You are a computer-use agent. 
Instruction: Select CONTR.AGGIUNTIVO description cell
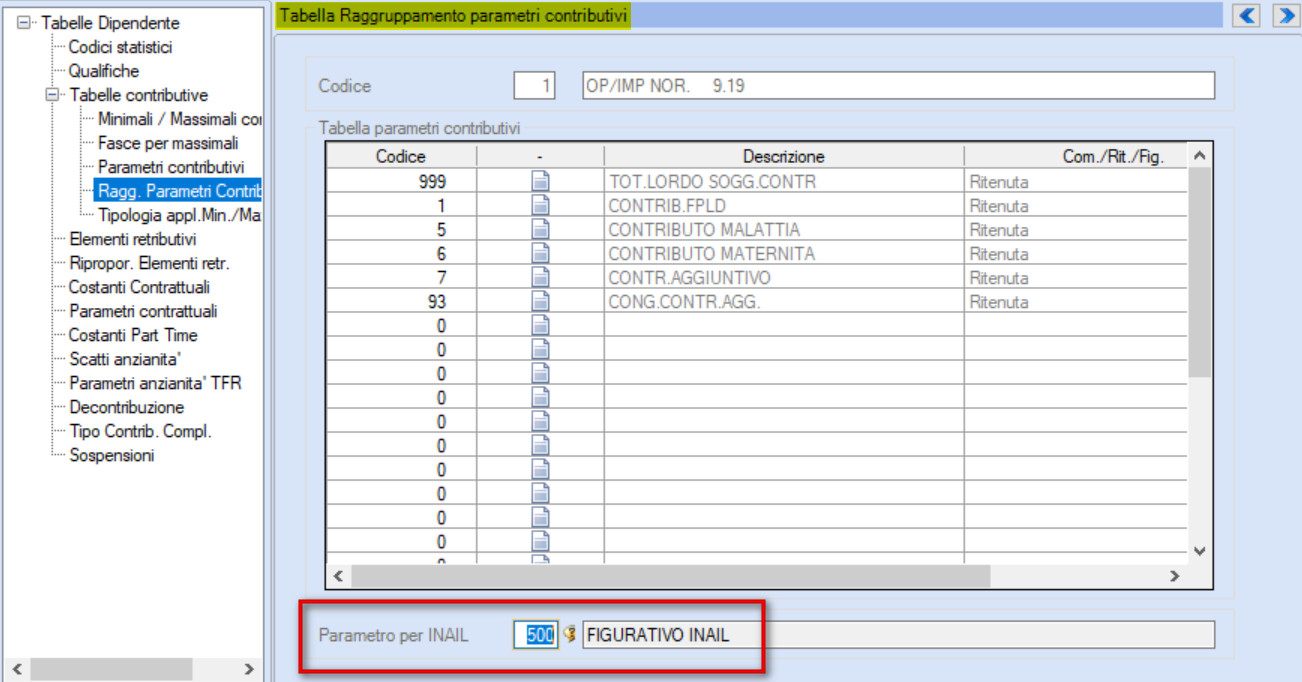[x=784, y=278]
